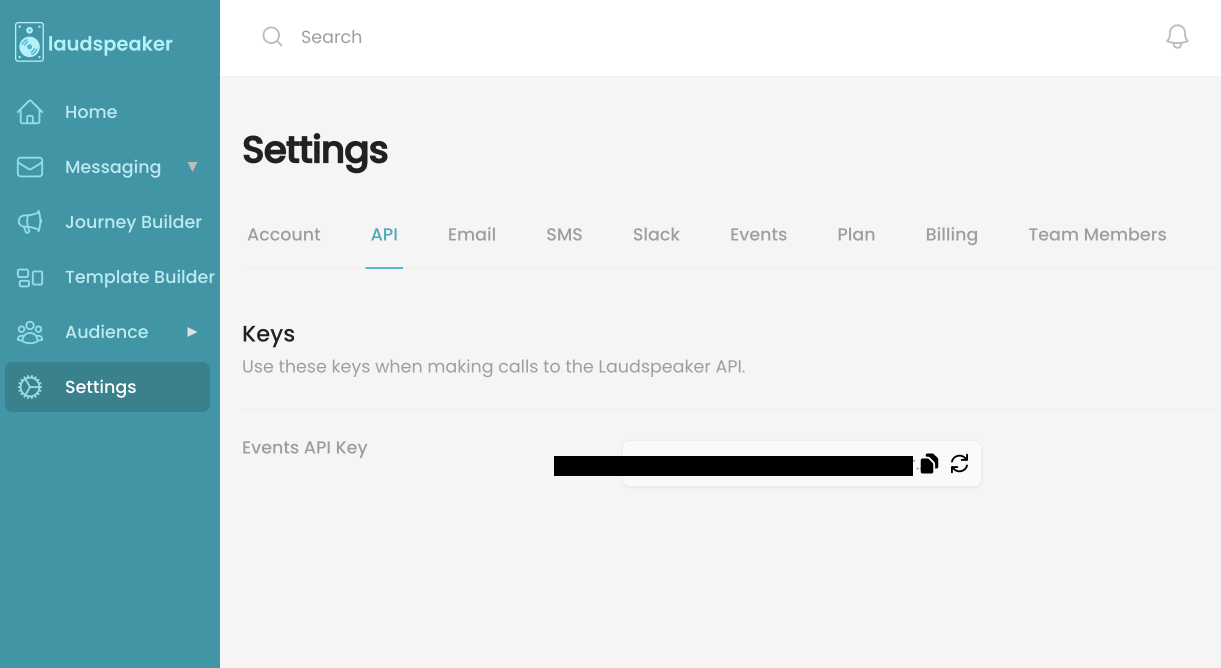Open notifications via the bell icon

pyautogui.click(x=1177, y=36)
